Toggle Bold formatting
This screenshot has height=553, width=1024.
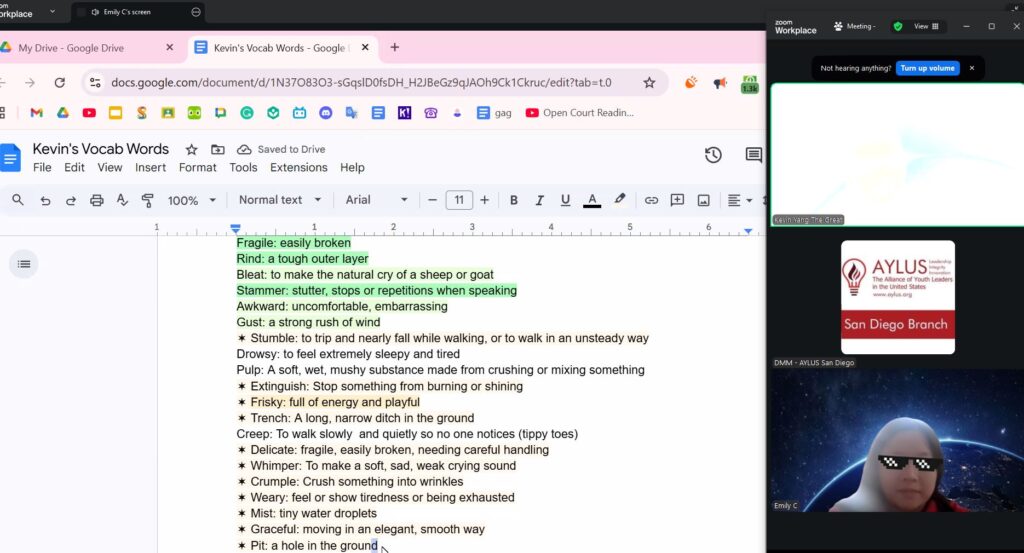click(x=514, y=200)
